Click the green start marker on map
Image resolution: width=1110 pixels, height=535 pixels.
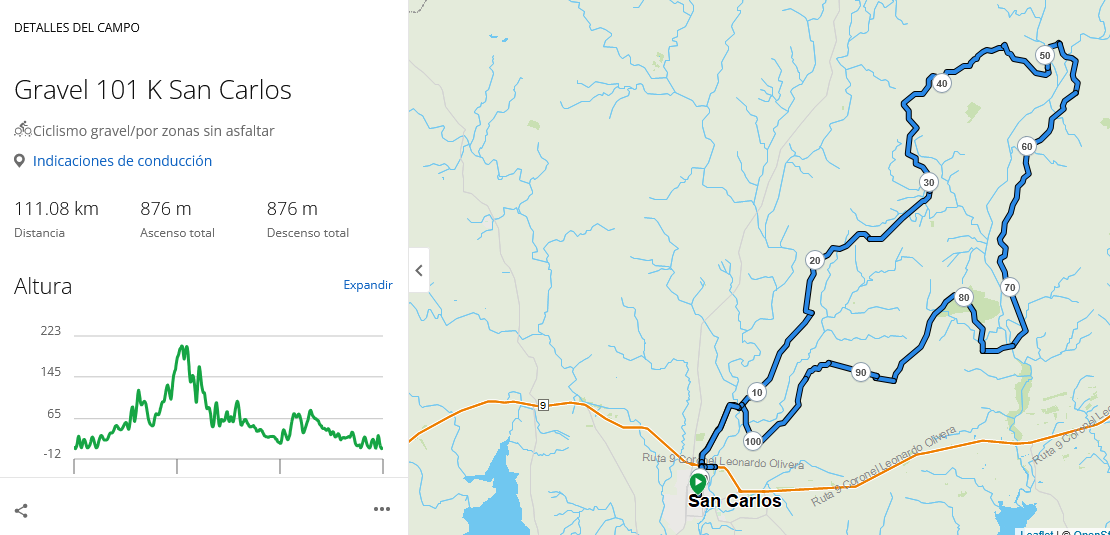698,483
